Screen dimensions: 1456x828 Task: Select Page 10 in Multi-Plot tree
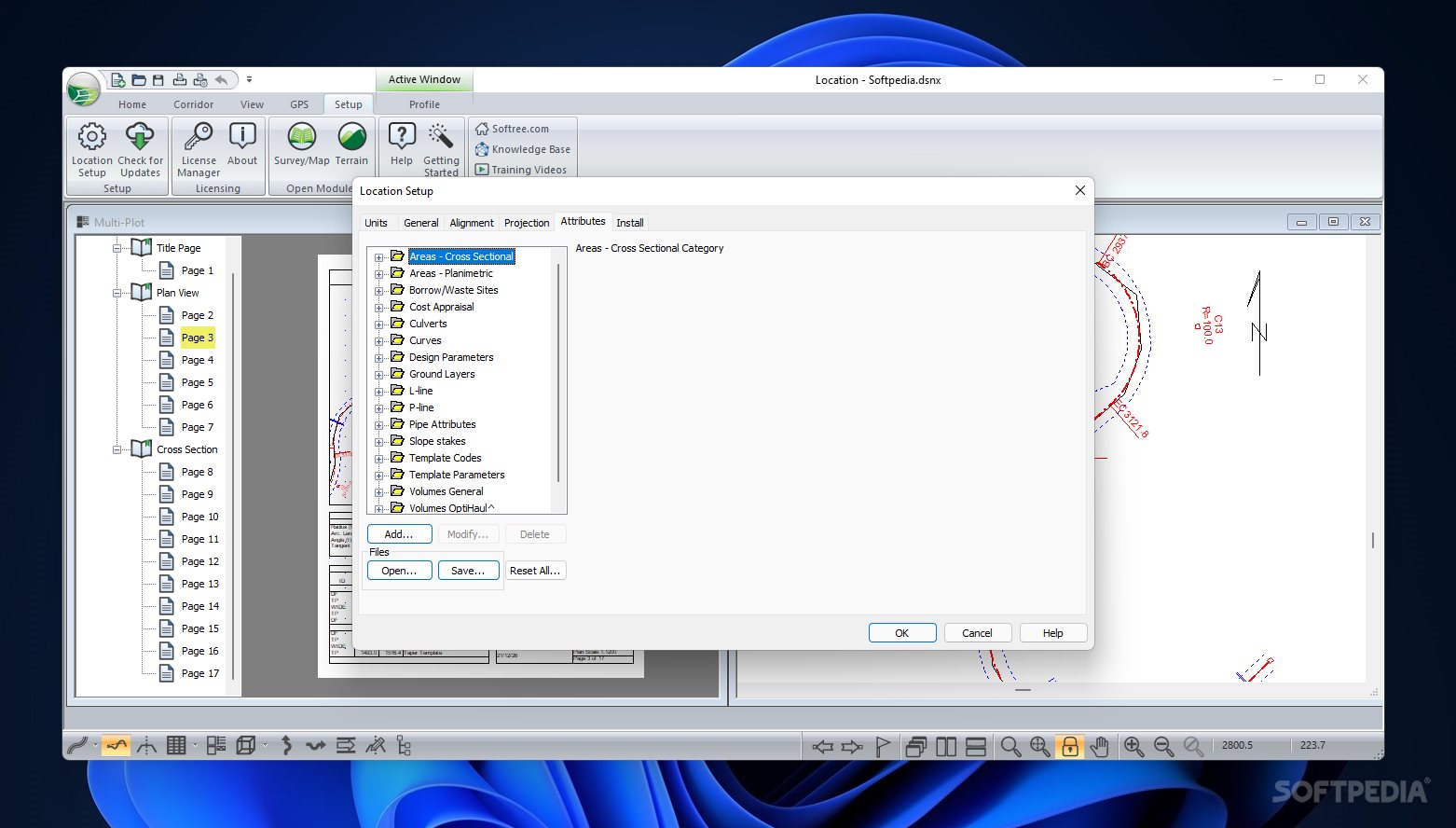pos(199,517)
